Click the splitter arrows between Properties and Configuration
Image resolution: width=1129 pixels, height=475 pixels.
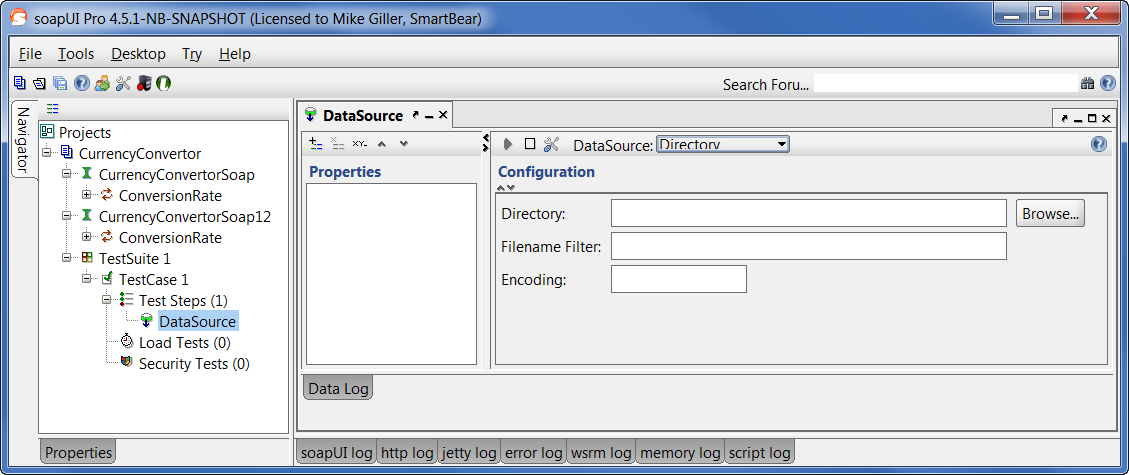click(485, 143)
